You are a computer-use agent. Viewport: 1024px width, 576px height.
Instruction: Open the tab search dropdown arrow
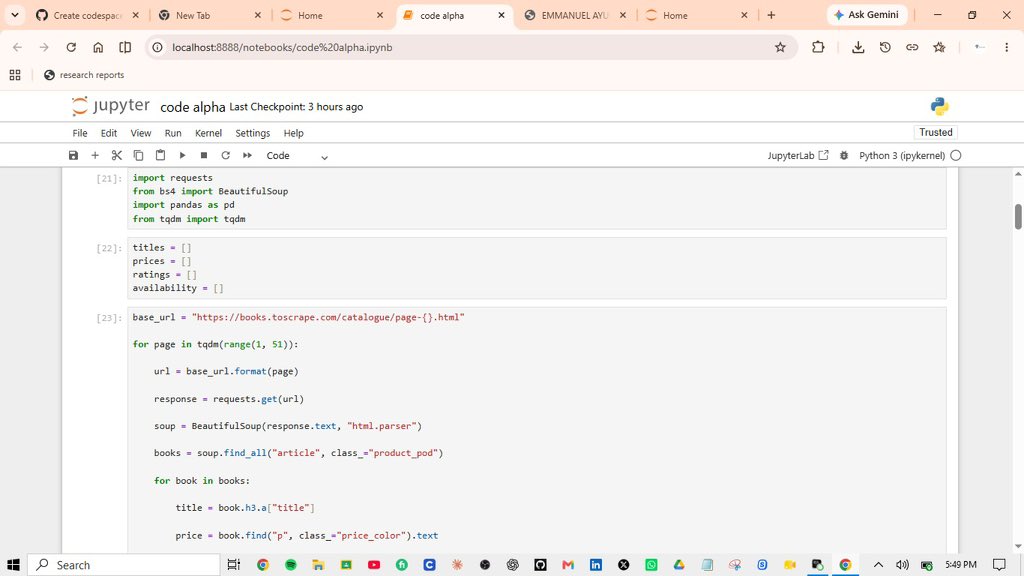tap(14, 15)
